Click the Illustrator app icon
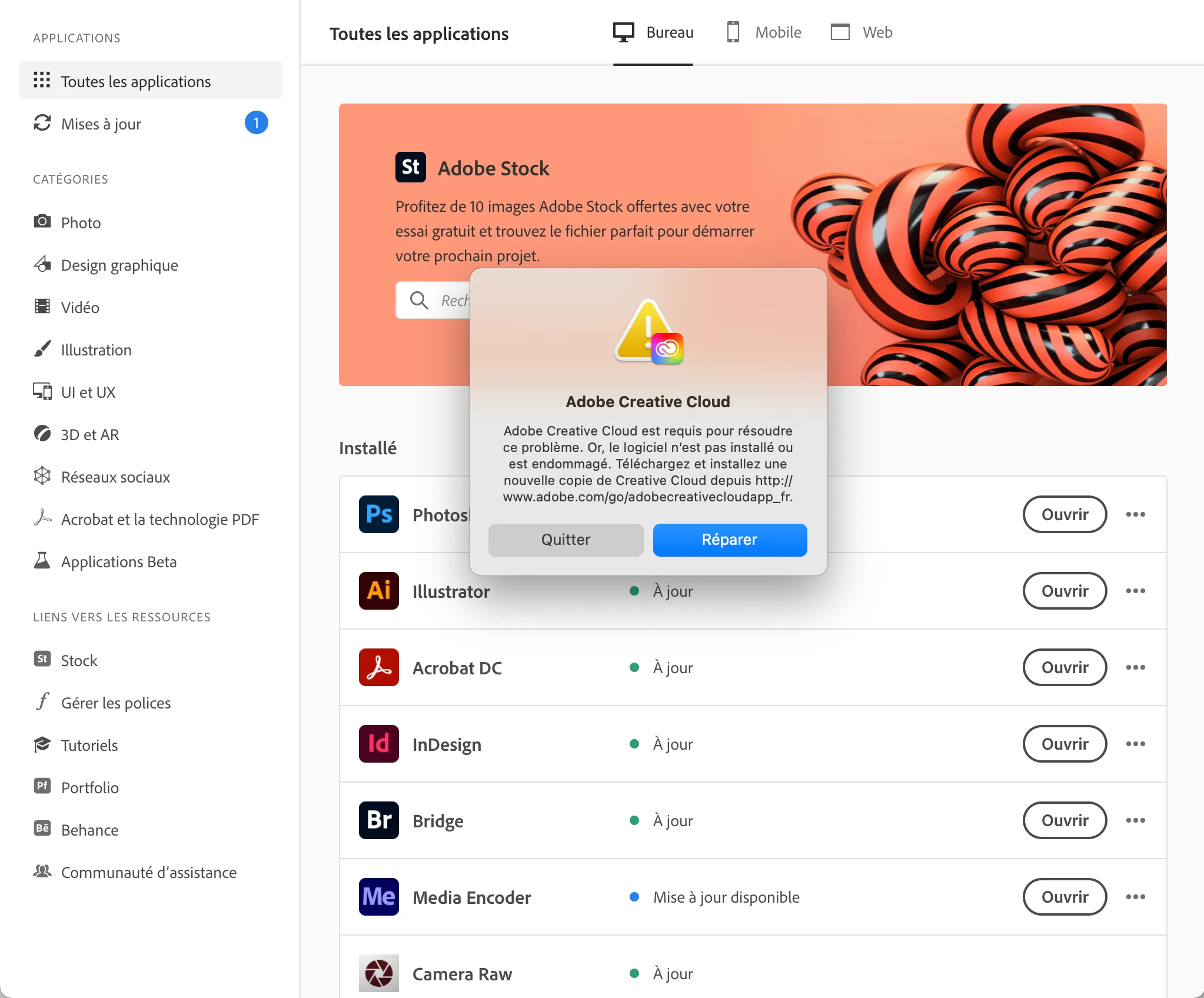This screenshot has height=998, width=1204. tap(378, 591)
